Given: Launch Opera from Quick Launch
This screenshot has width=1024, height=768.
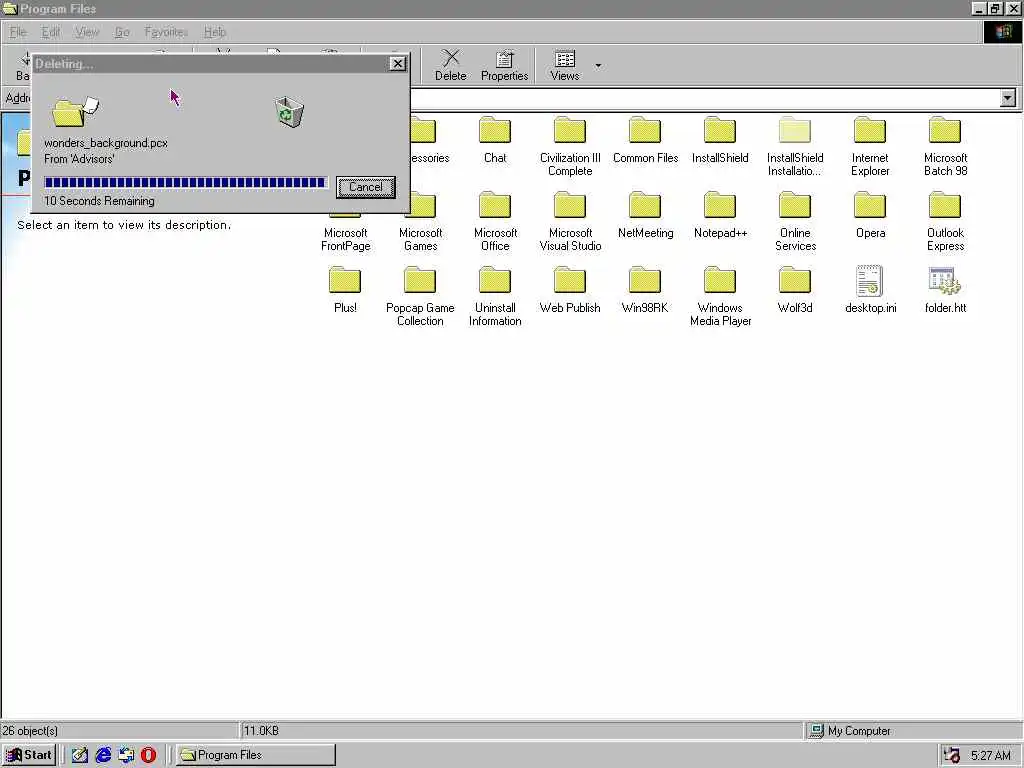Looking at the screenshot, I should pyautogui.click(x=149, y=755).
